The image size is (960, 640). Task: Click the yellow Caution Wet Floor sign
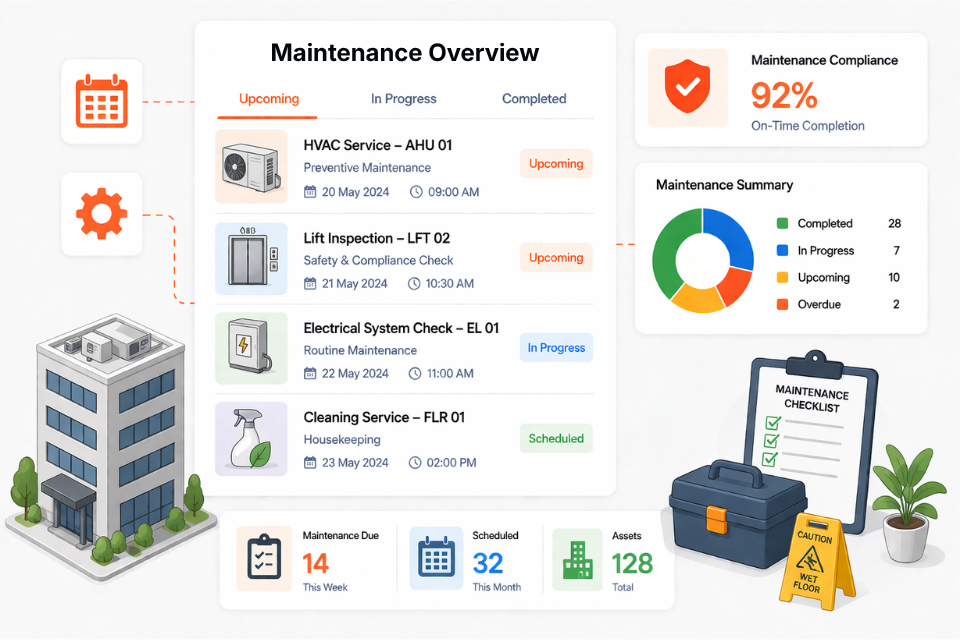point(816,561)
